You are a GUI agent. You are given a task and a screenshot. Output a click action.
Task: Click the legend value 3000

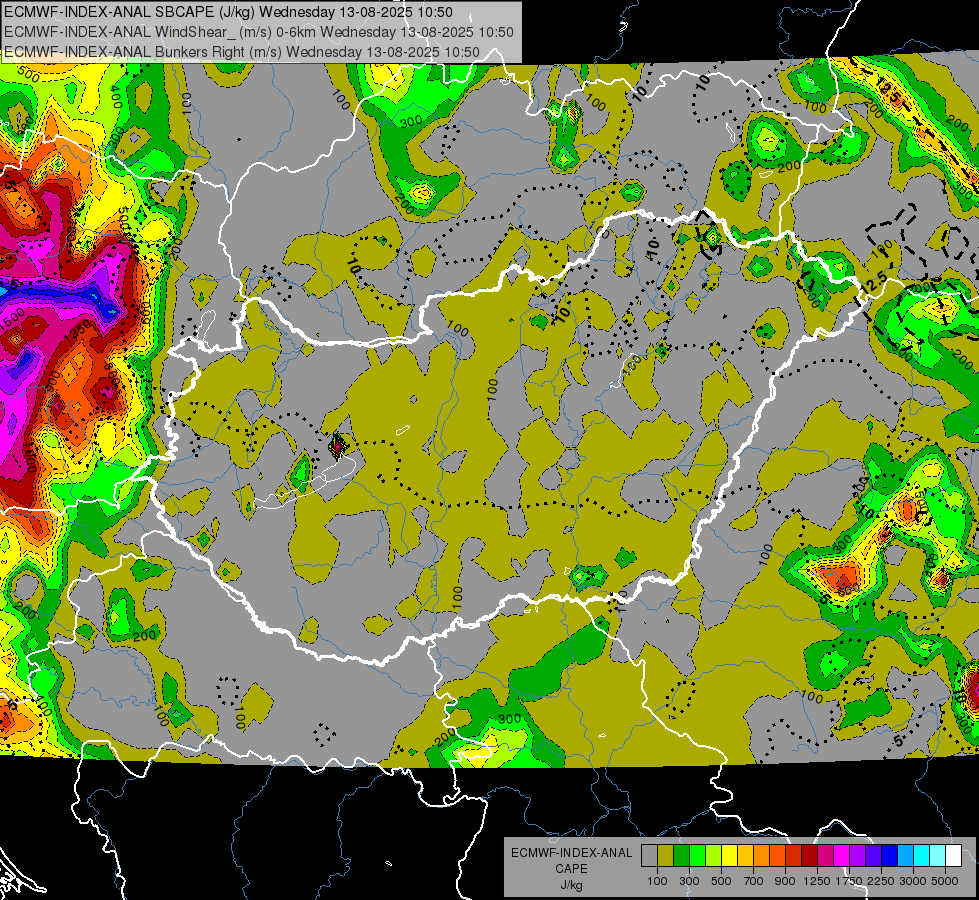(x=913, y=881)
